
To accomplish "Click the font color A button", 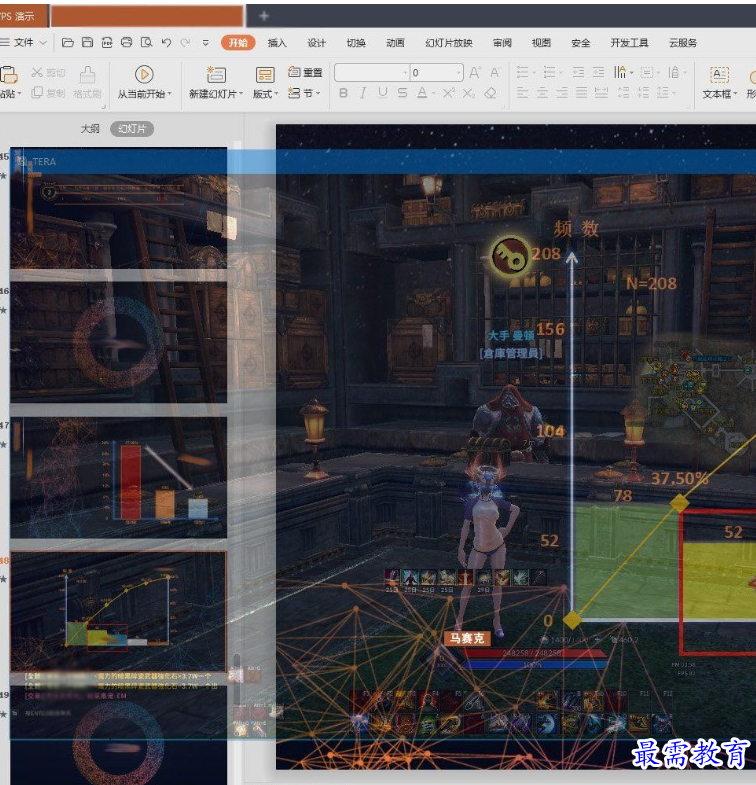I will (x=422, y=93).
